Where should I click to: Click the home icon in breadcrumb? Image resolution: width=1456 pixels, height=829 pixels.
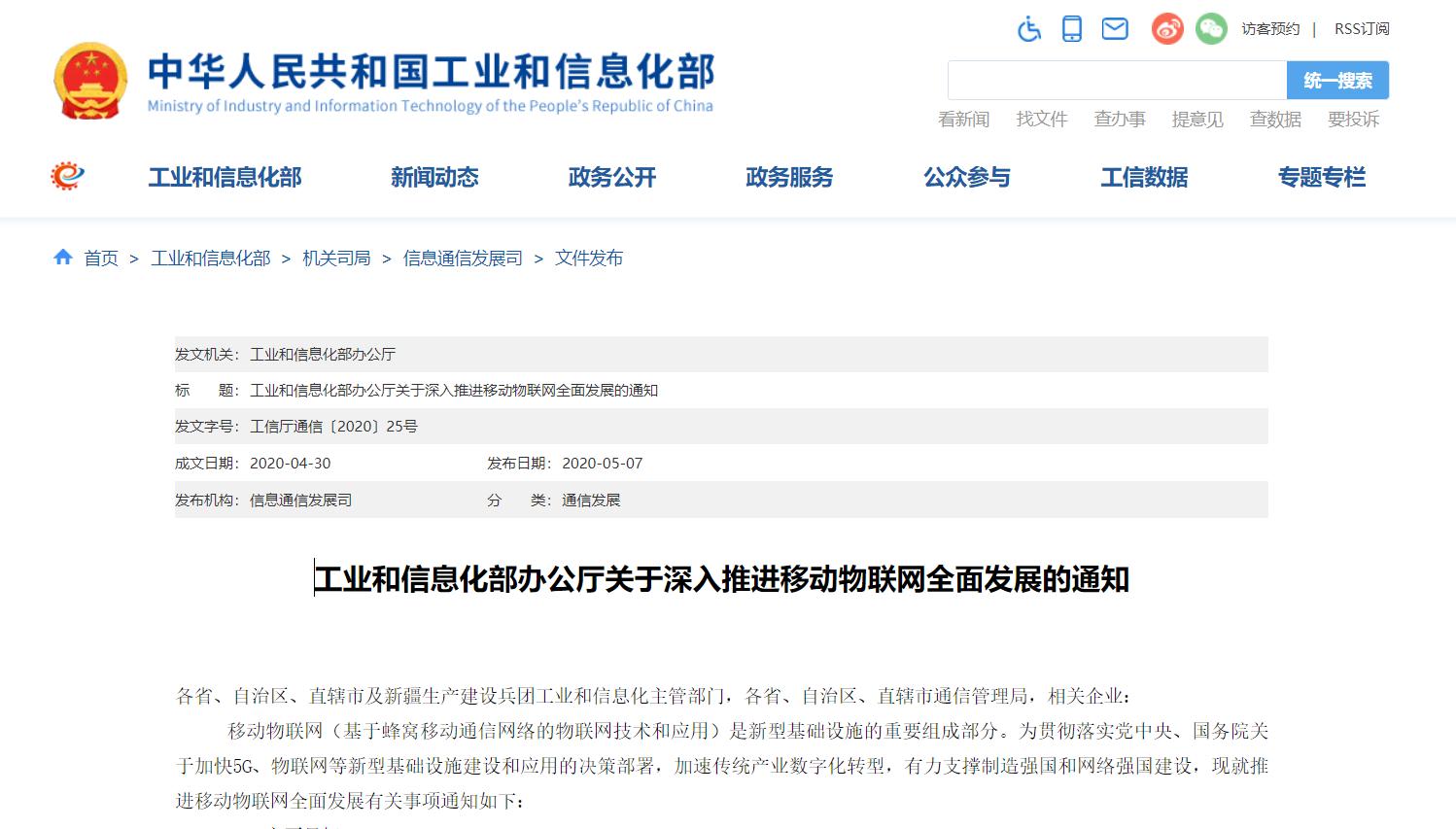(x=63, y=258)
